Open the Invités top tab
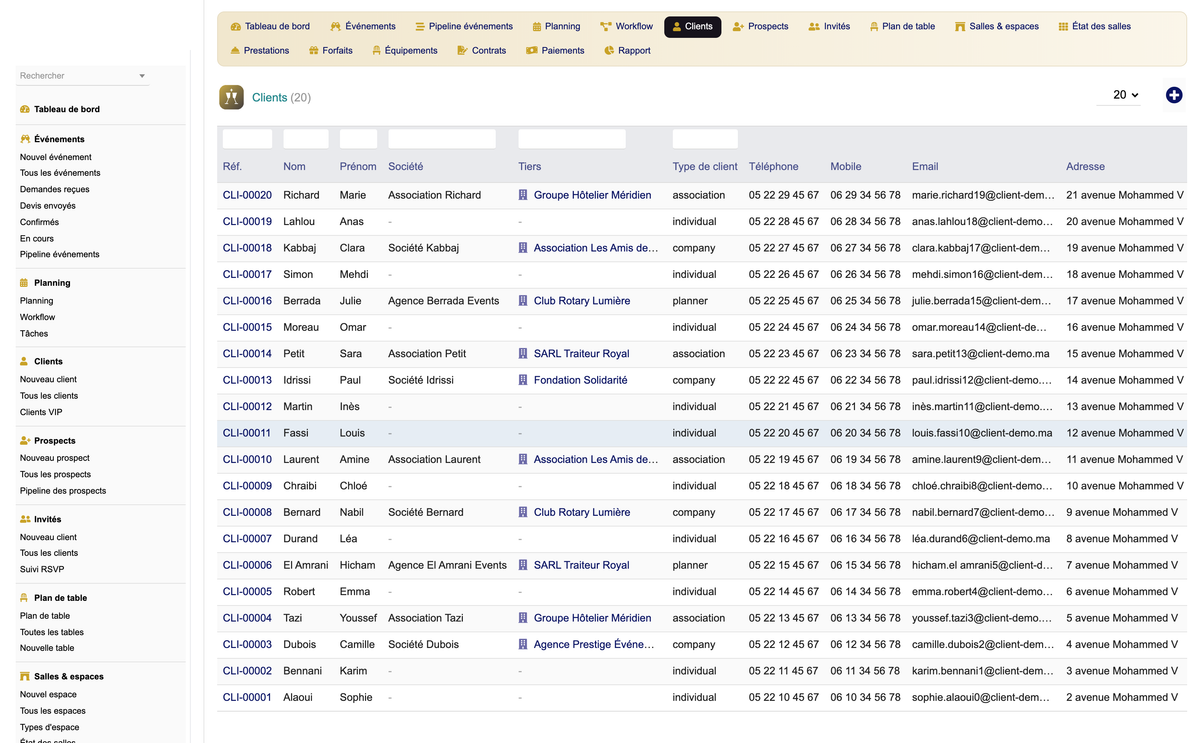Screen dimensions: 1200x743 (x=829, y=26)
